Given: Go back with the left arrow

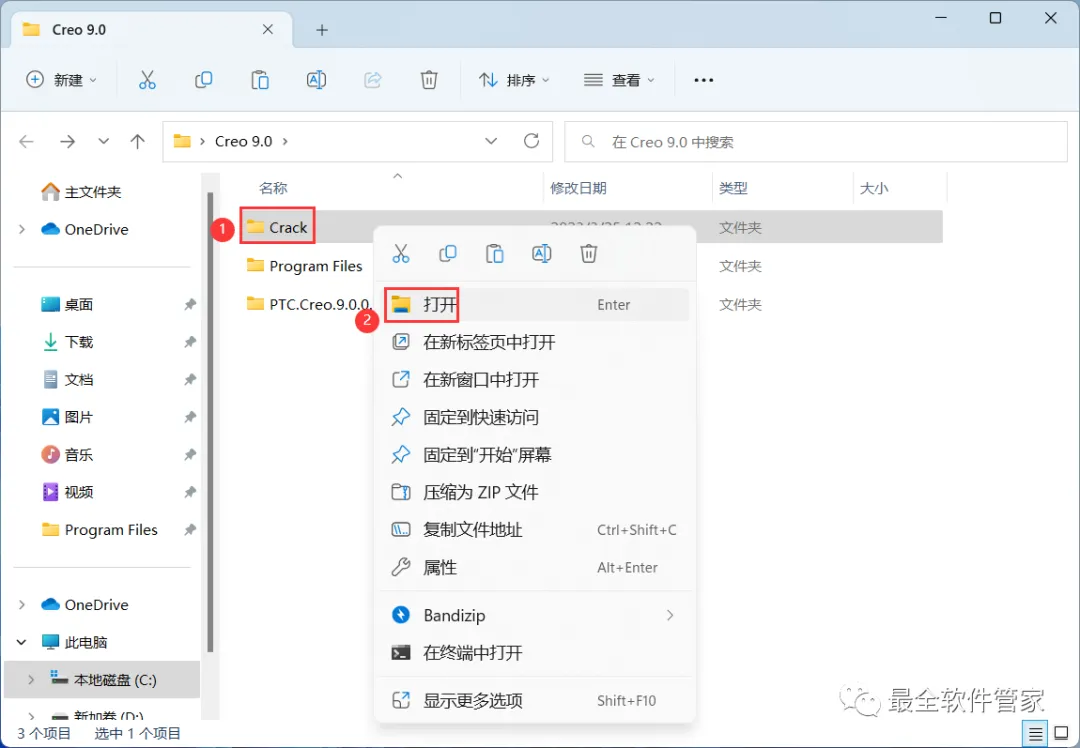Looking at the screenshot, I should click(26, 141).
